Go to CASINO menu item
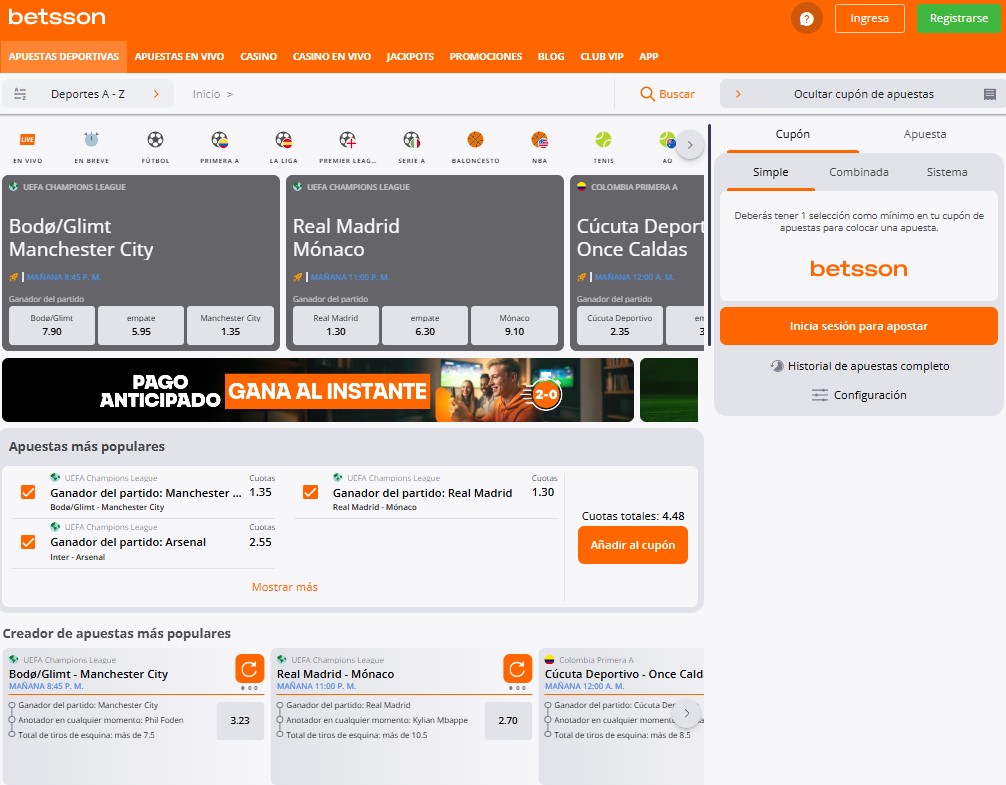Viewport: 1006px width, 785px height. tap(259, 56)
